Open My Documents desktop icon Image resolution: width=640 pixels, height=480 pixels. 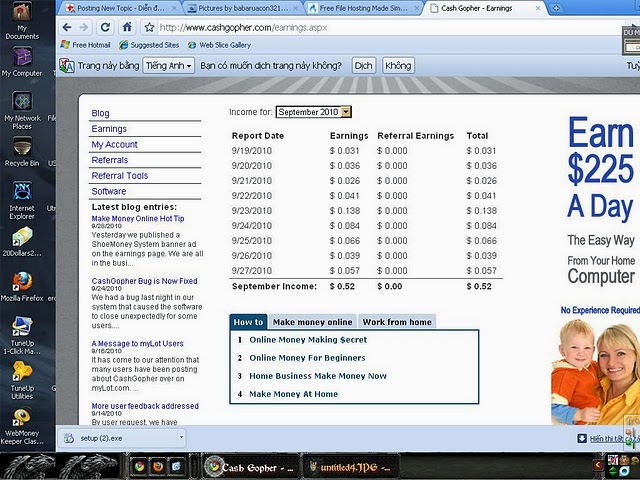[22, 20]
